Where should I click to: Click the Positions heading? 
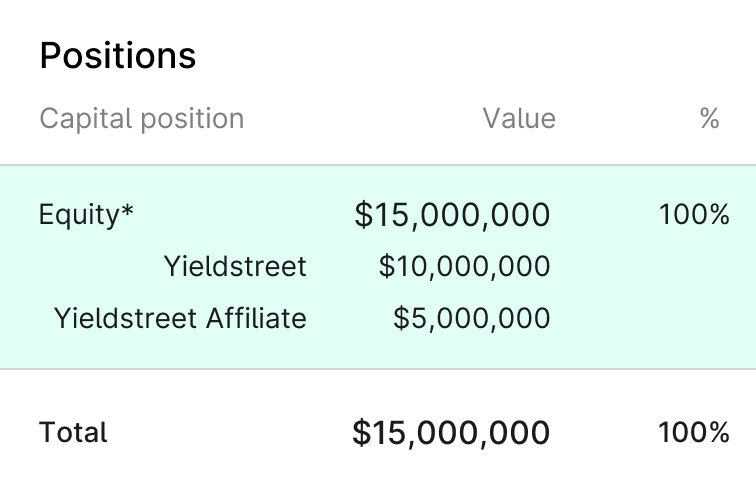tap(118, 56)
